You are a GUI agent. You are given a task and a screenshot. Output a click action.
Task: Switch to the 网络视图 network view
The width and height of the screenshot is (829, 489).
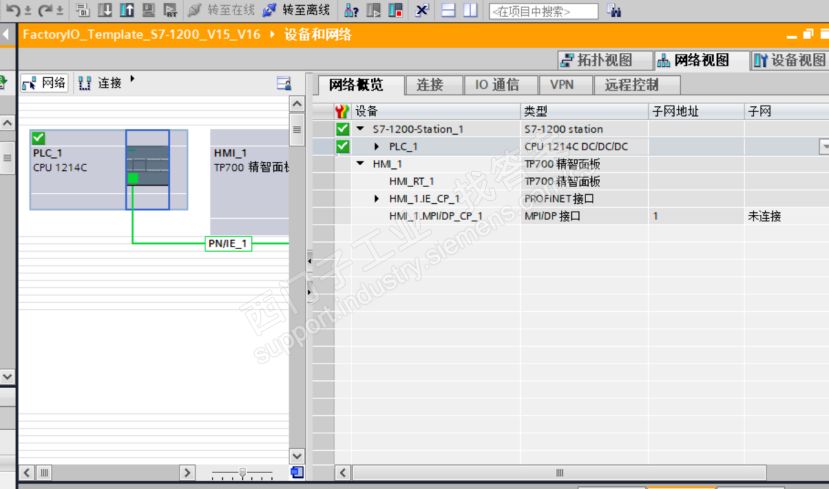(702, 60)
